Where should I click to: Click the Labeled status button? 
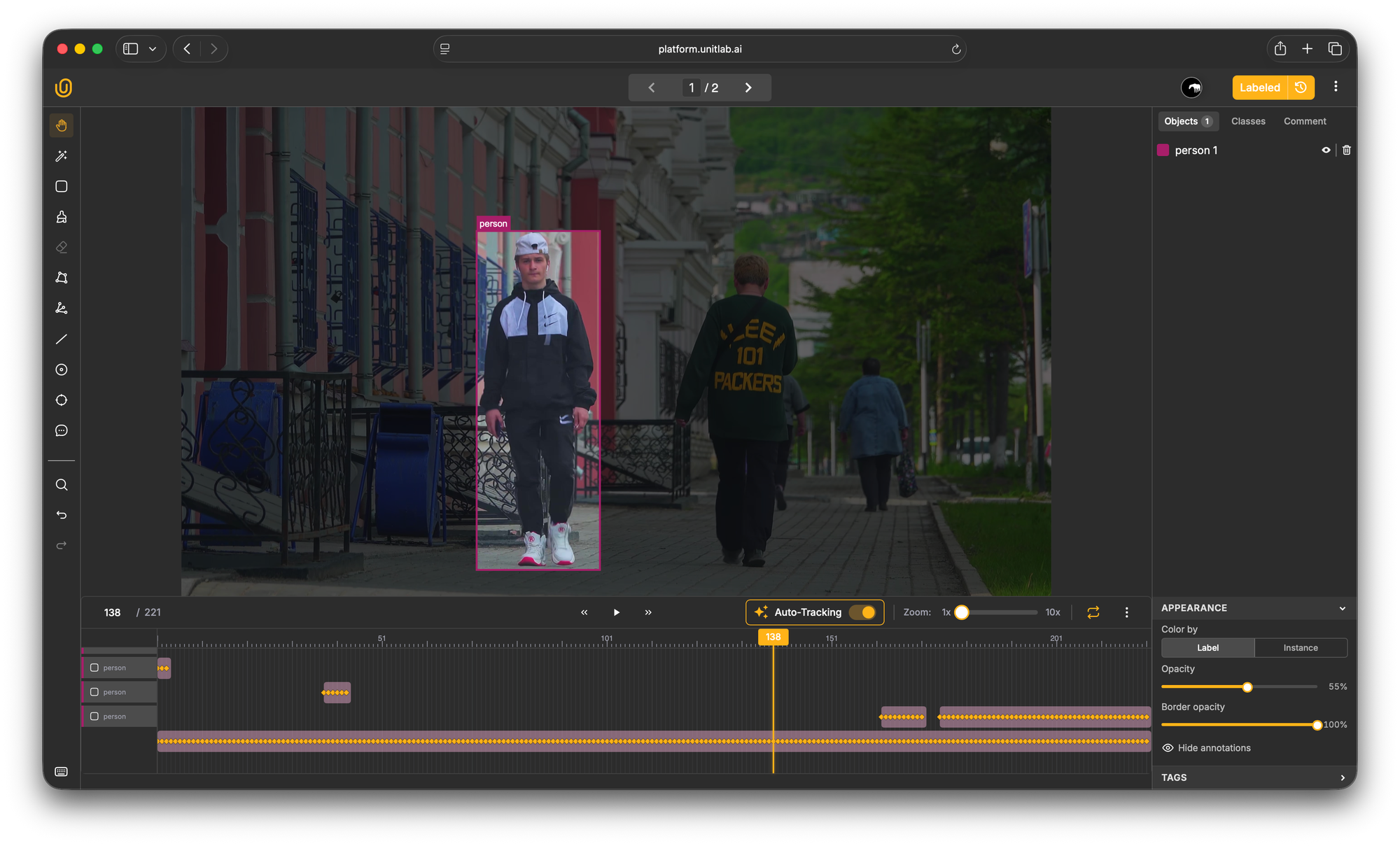1259,87
